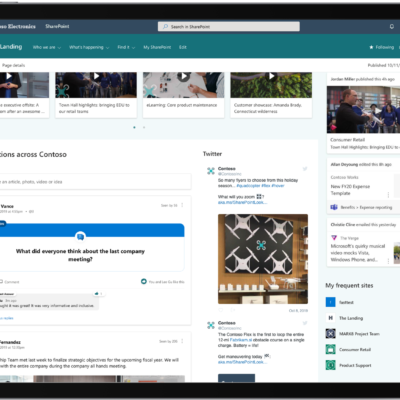The height and width of the screenshot is (400, 400).
Task: Click the thumbs-up reaction on the reply
Action: (x=97, y=294)
